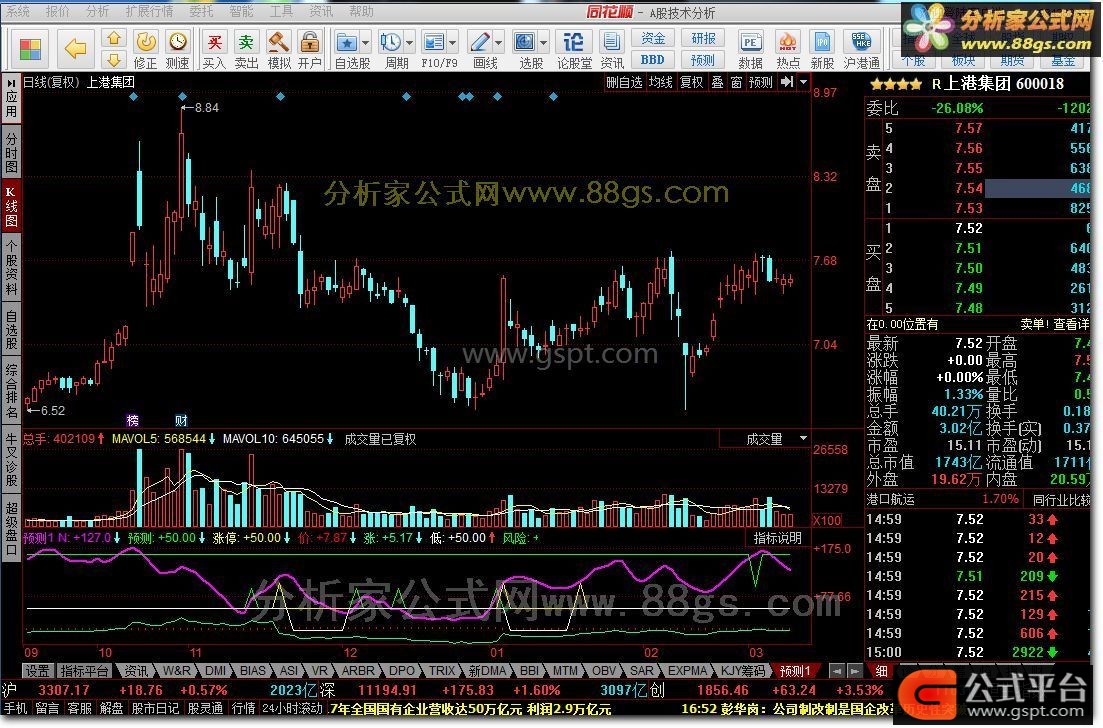Screen dimensions: 1103x728
Task: Open the F10/F9 company info icon
Action: click(434, 42)
